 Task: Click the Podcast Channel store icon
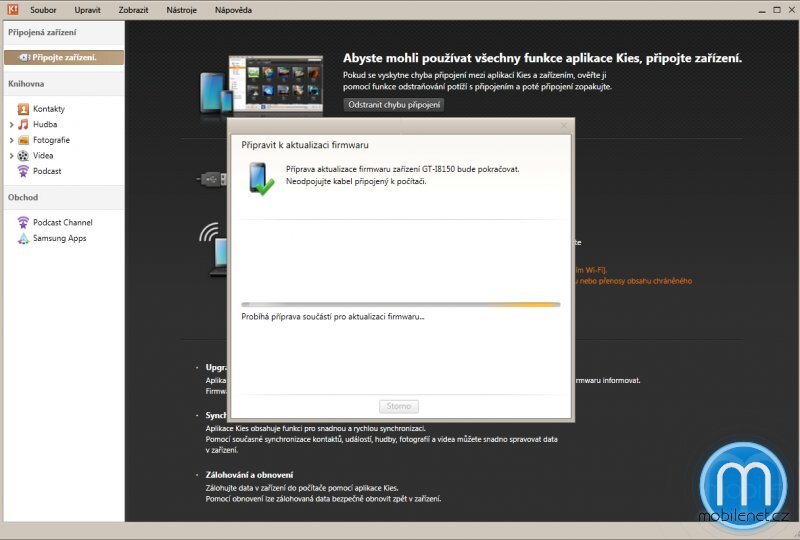pos(23,222)
